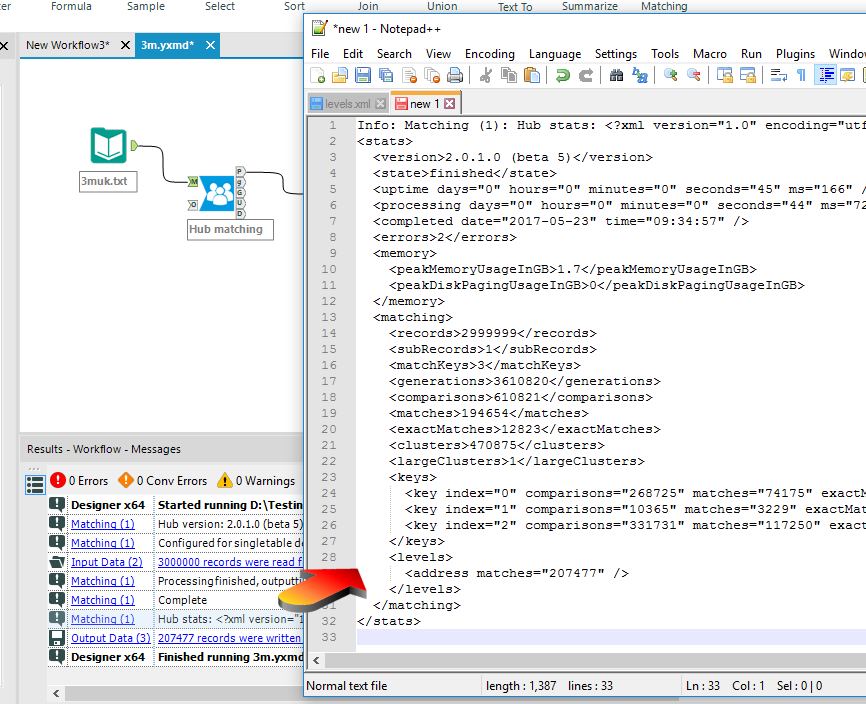Select the 3muk.txt Input Data tool icon
The image size is (866, 704).
[109, 146]
